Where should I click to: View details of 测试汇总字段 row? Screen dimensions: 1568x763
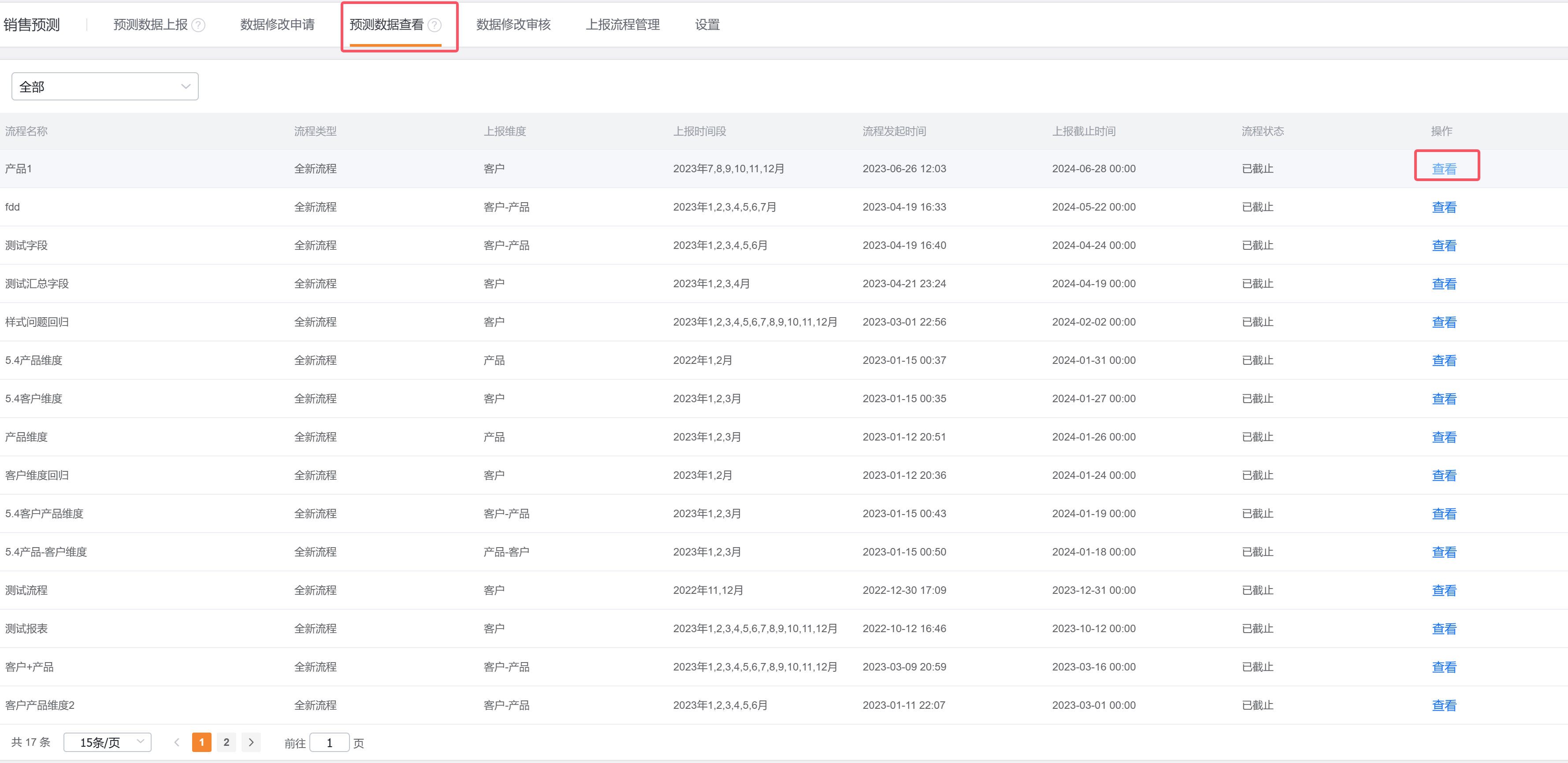(x=1443, y=284)
